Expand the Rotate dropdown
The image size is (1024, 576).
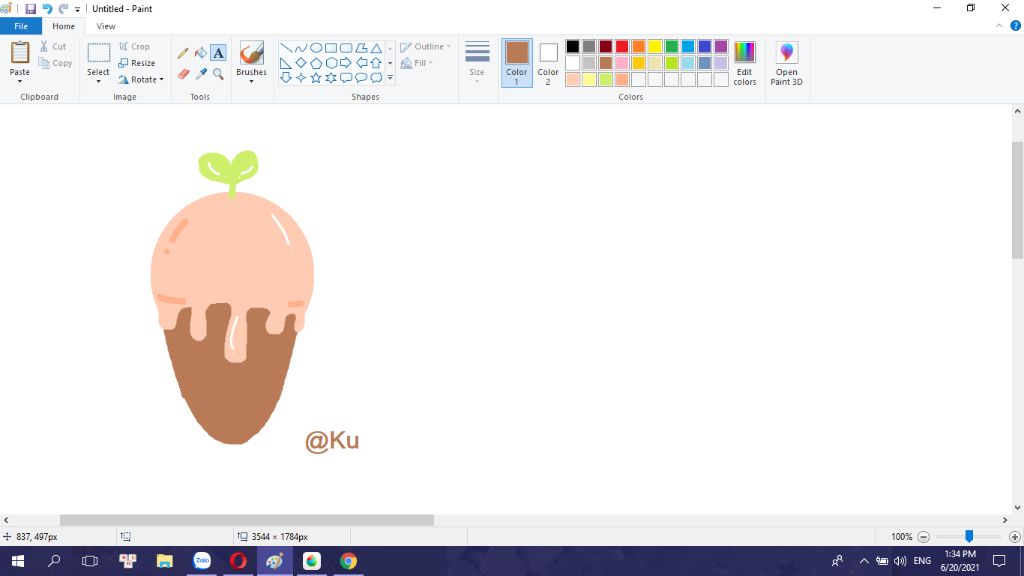(x=161, y=80)
